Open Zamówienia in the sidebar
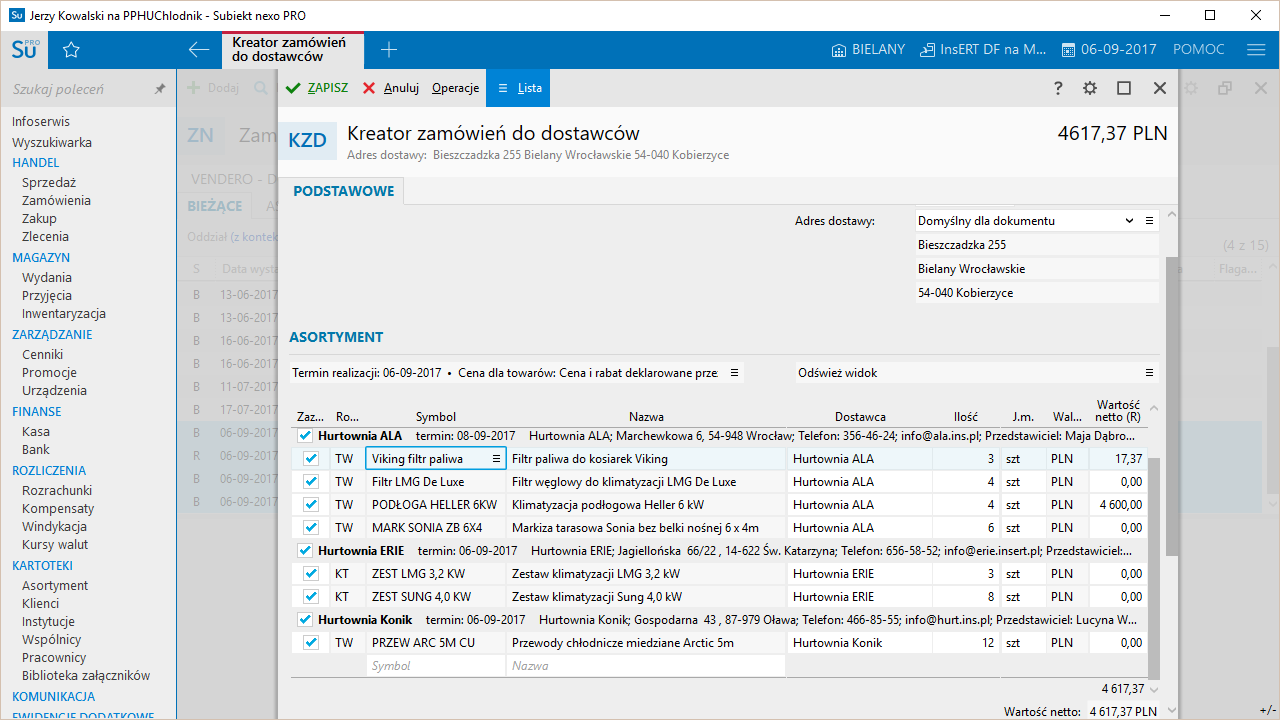This screenshot has height=720, width=1280. pyautogui.click(x=56, y=200)
